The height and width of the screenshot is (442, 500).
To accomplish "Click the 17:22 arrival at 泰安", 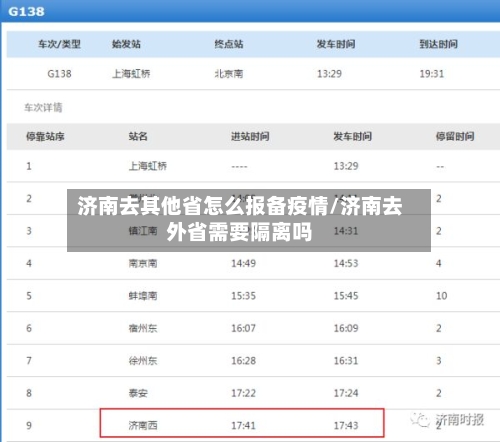I will tap(244, 393).
